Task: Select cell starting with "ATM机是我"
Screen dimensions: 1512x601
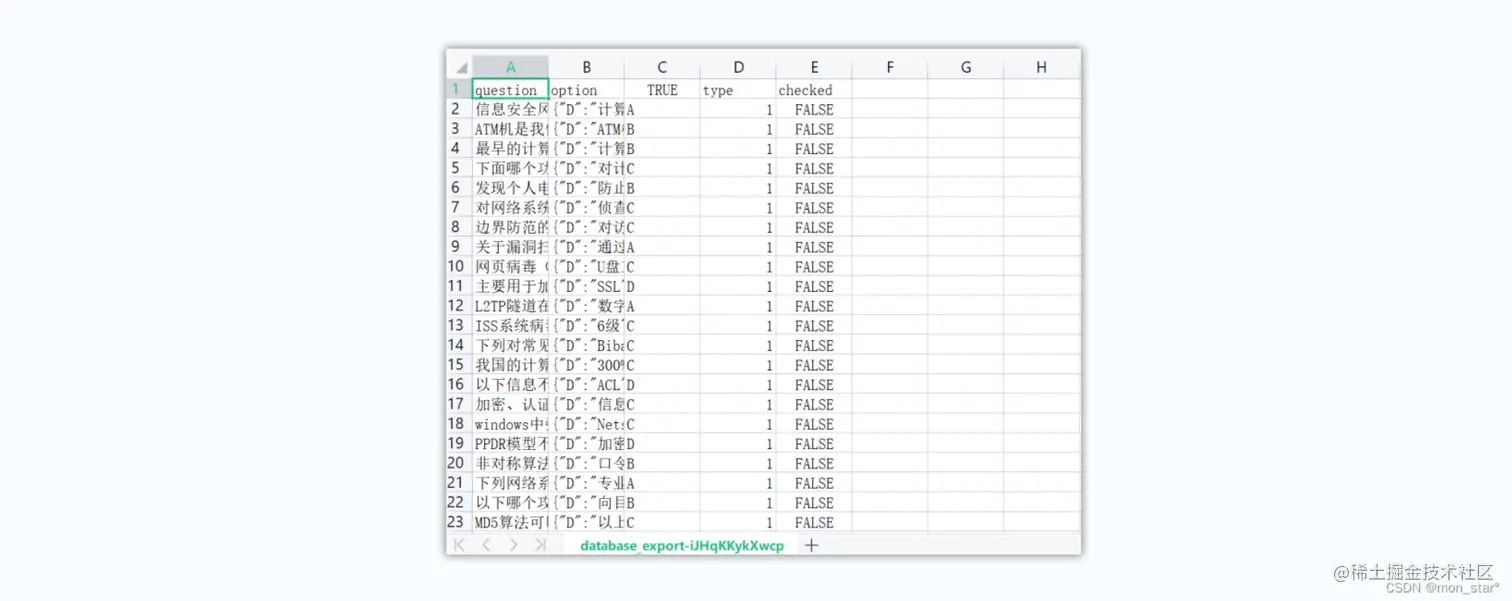Action: click(x=510, y=129)
